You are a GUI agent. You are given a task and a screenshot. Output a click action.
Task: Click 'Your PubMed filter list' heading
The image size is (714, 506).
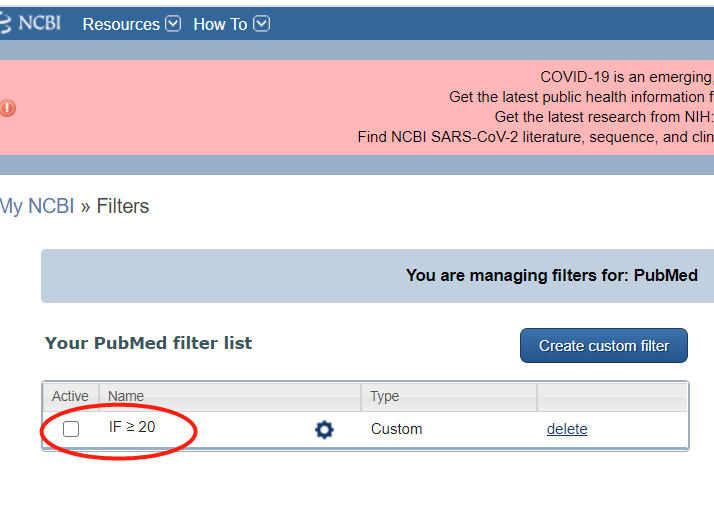click(148, 343)
